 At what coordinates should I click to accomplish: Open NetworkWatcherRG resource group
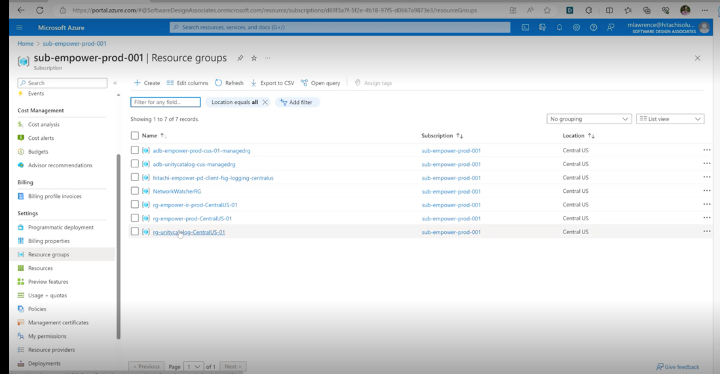[177, 192]
